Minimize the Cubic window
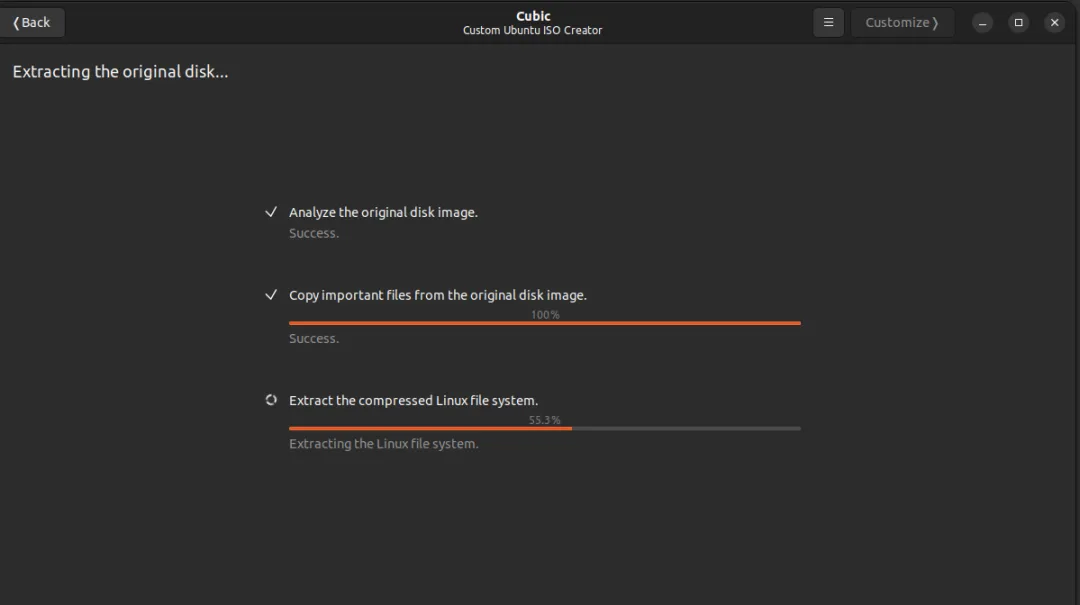Screen dimensions: 1080x605 pos(982,23)
